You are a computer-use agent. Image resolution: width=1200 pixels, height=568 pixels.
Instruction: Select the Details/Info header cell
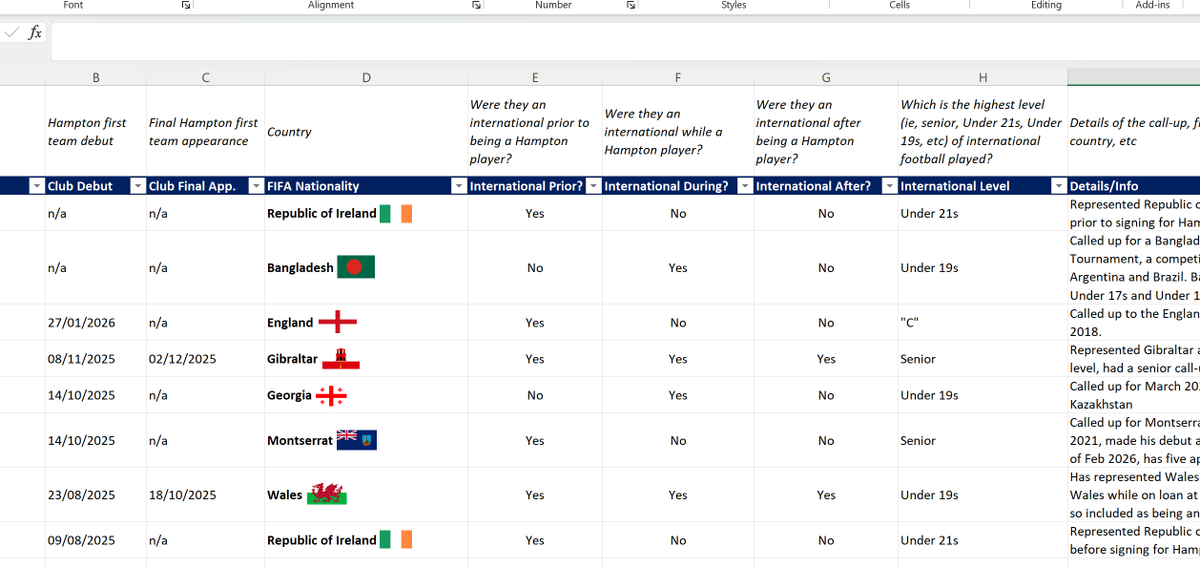tap(1134, 186)
